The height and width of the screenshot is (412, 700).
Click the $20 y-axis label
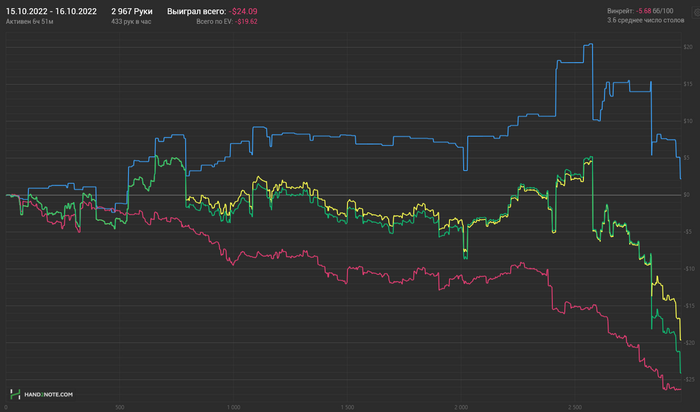(688, 47)
